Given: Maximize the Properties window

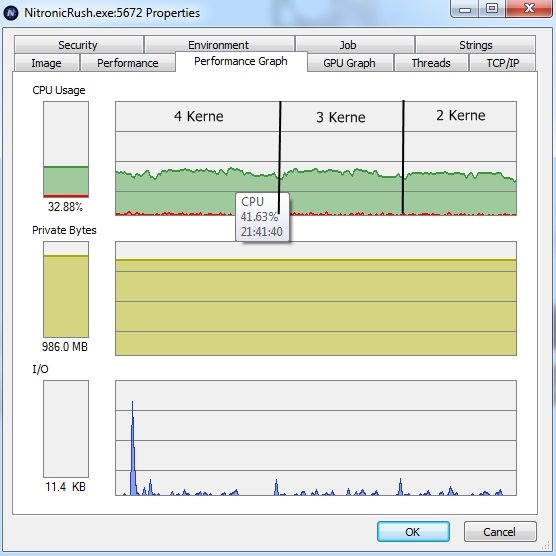Looking at the screenshot, I should (x=492, y=9).
